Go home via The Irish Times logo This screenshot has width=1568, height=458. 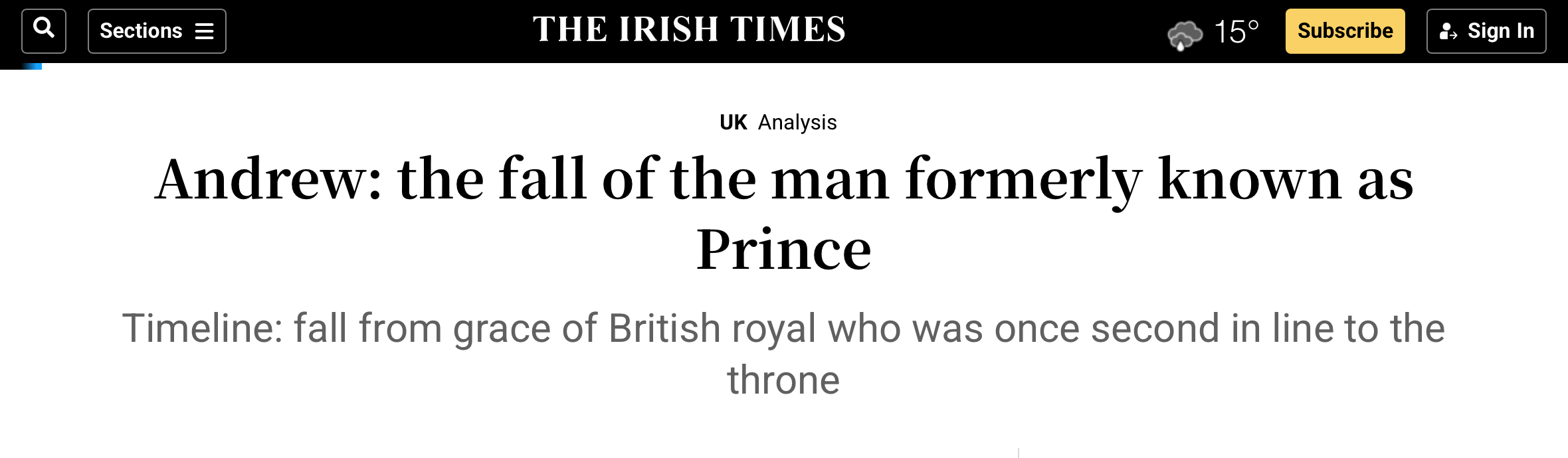(689, 30)
